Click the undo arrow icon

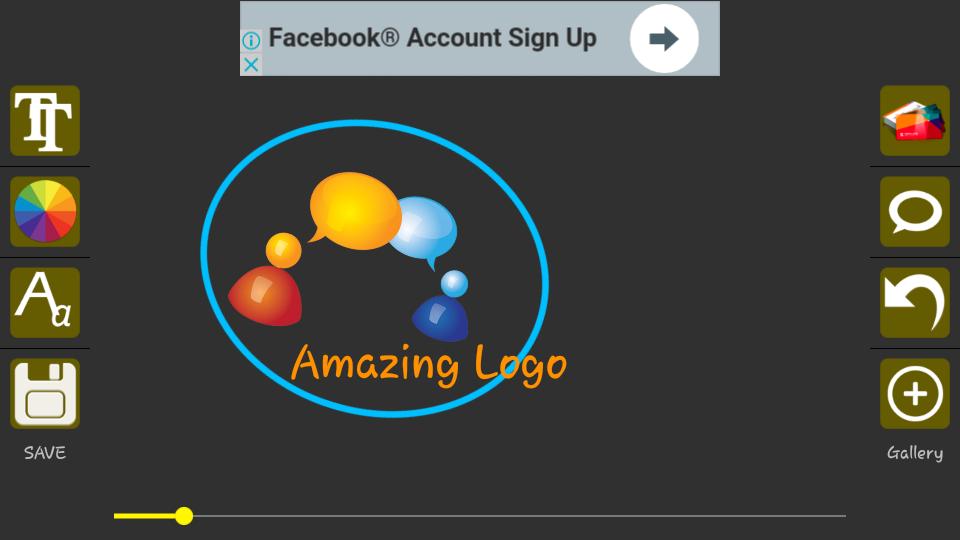915,302
